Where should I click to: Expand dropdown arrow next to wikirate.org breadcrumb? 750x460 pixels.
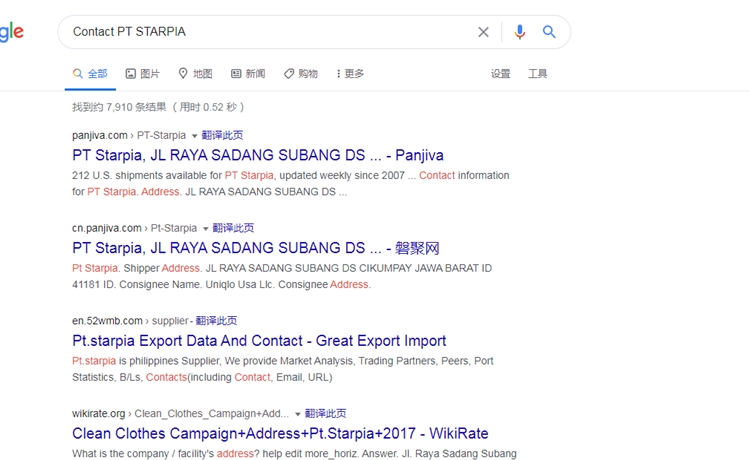click(x=298, y=414)
